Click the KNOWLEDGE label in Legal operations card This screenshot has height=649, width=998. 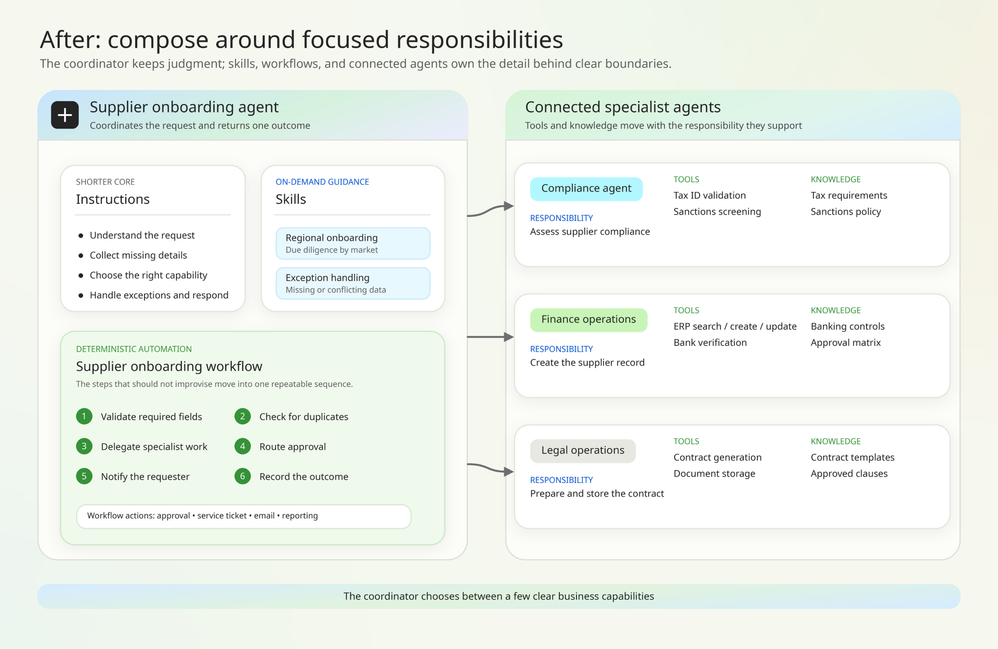click(835, 442)
